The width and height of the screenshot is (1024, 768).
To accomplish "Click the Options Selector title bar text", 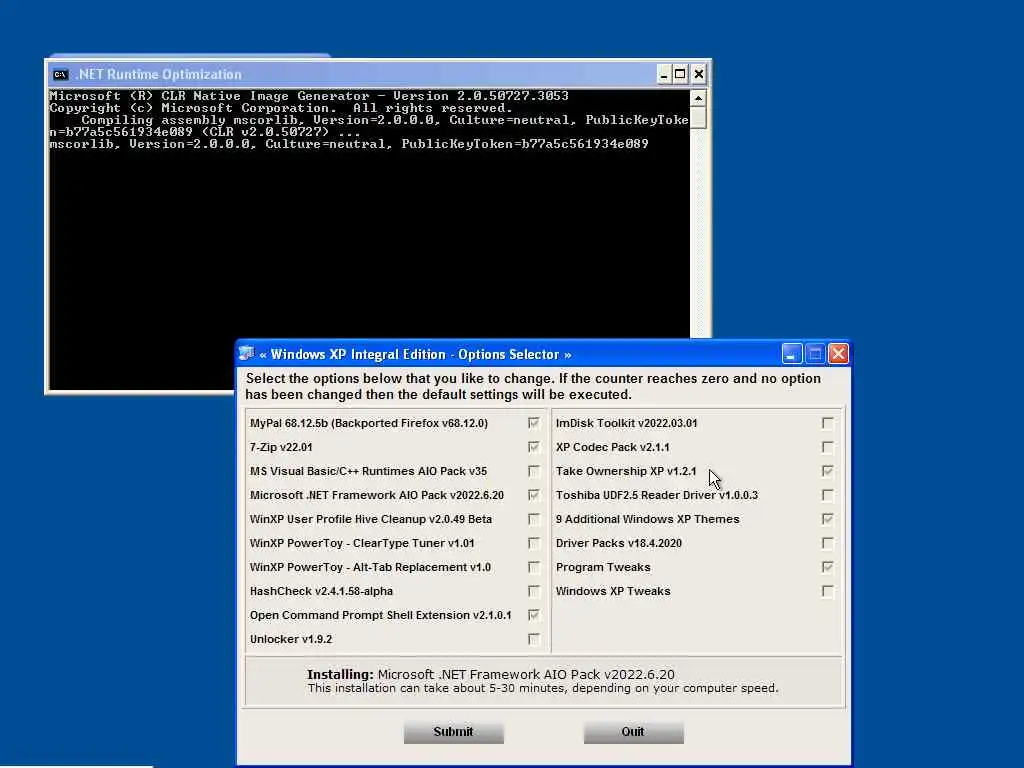I will click(x=415, y=355).
